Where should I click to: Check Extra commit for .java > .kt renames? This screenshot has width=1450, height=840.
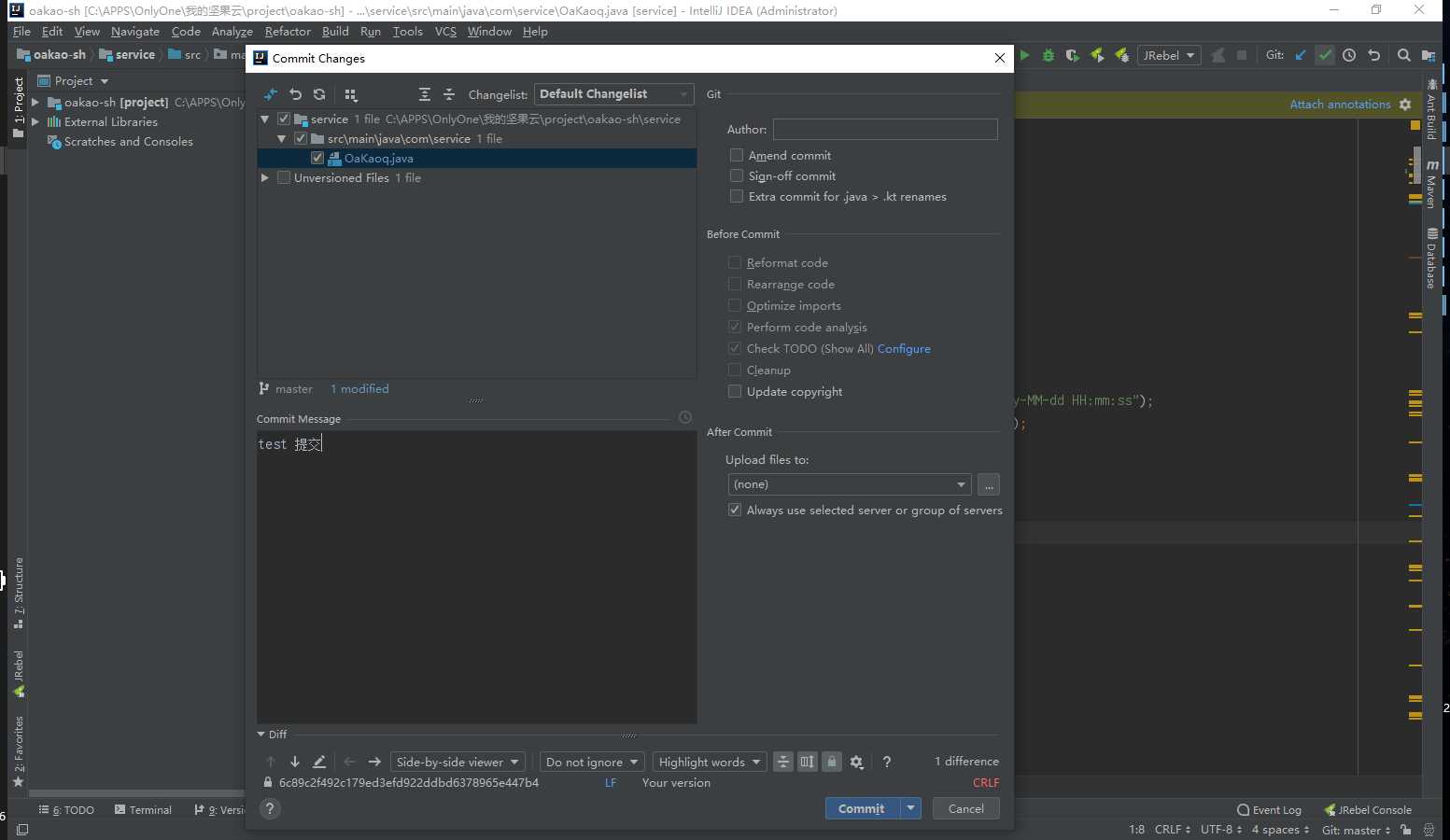[x=737, y=197]
